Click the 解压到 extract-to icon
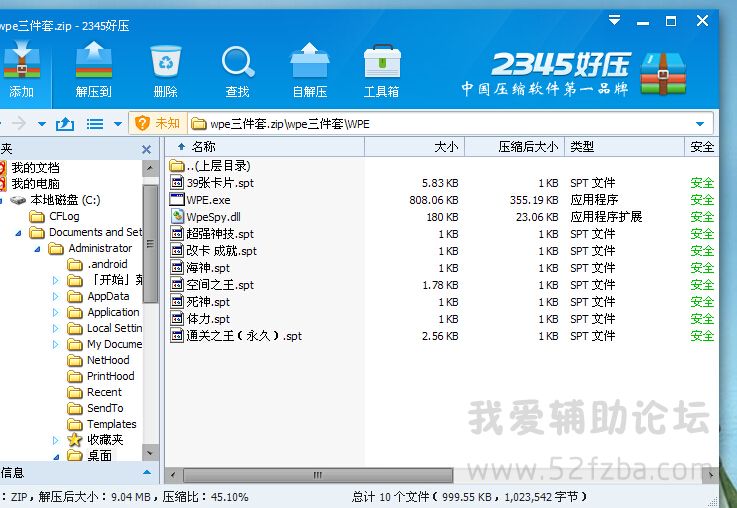 click(x=94, y=59)
